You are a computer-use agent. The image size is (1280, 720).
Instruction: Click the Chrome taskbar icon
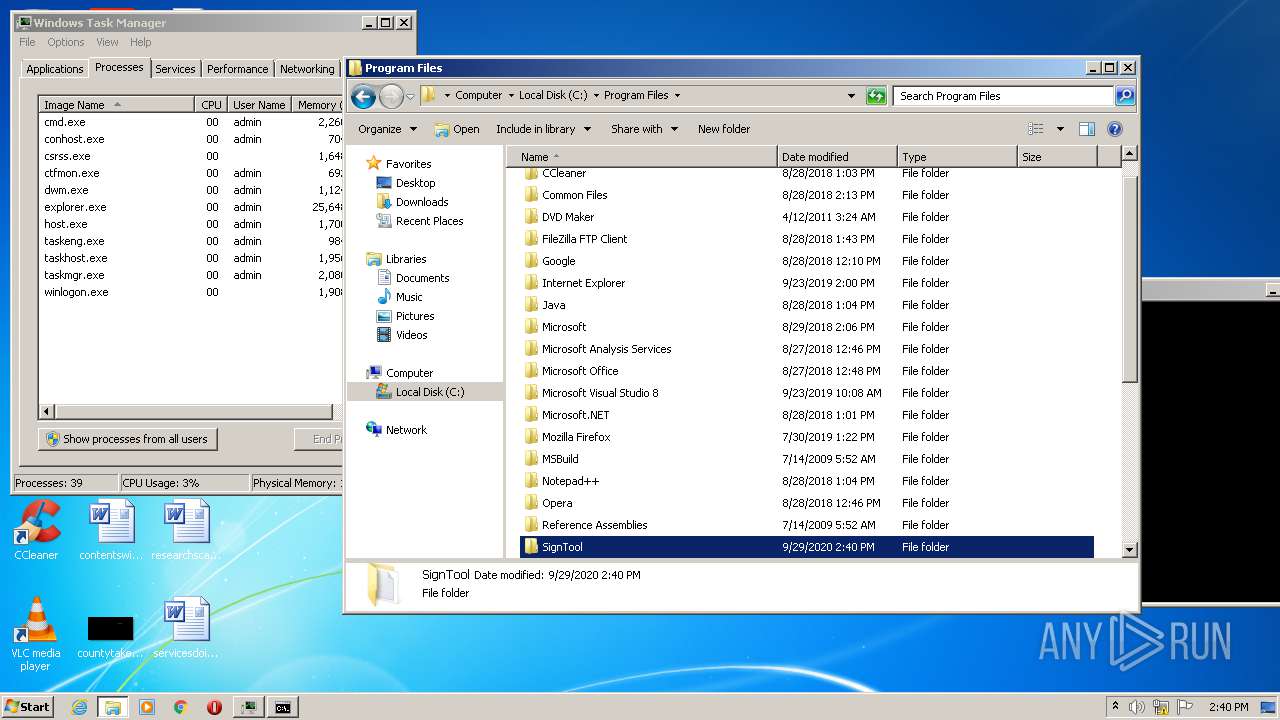click(180, 707)
